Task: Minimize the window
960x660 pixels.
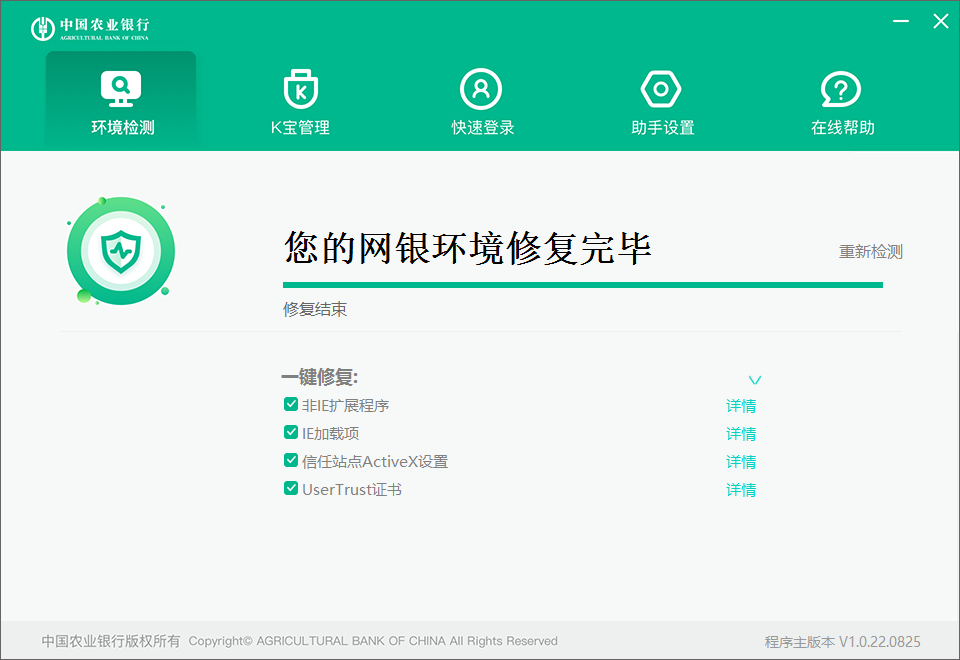Action: point(901,21)
